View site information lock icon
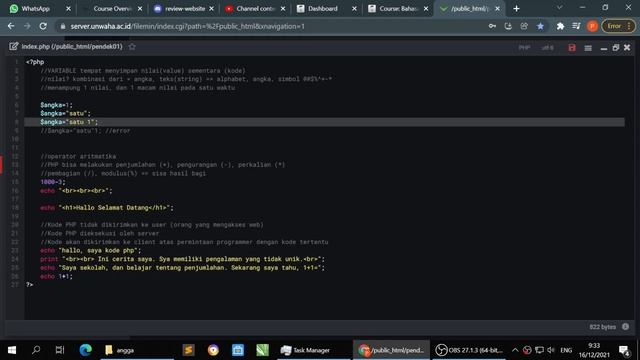Image resolution: width=640 pixels, height=360 pixels. click(62, 26)
